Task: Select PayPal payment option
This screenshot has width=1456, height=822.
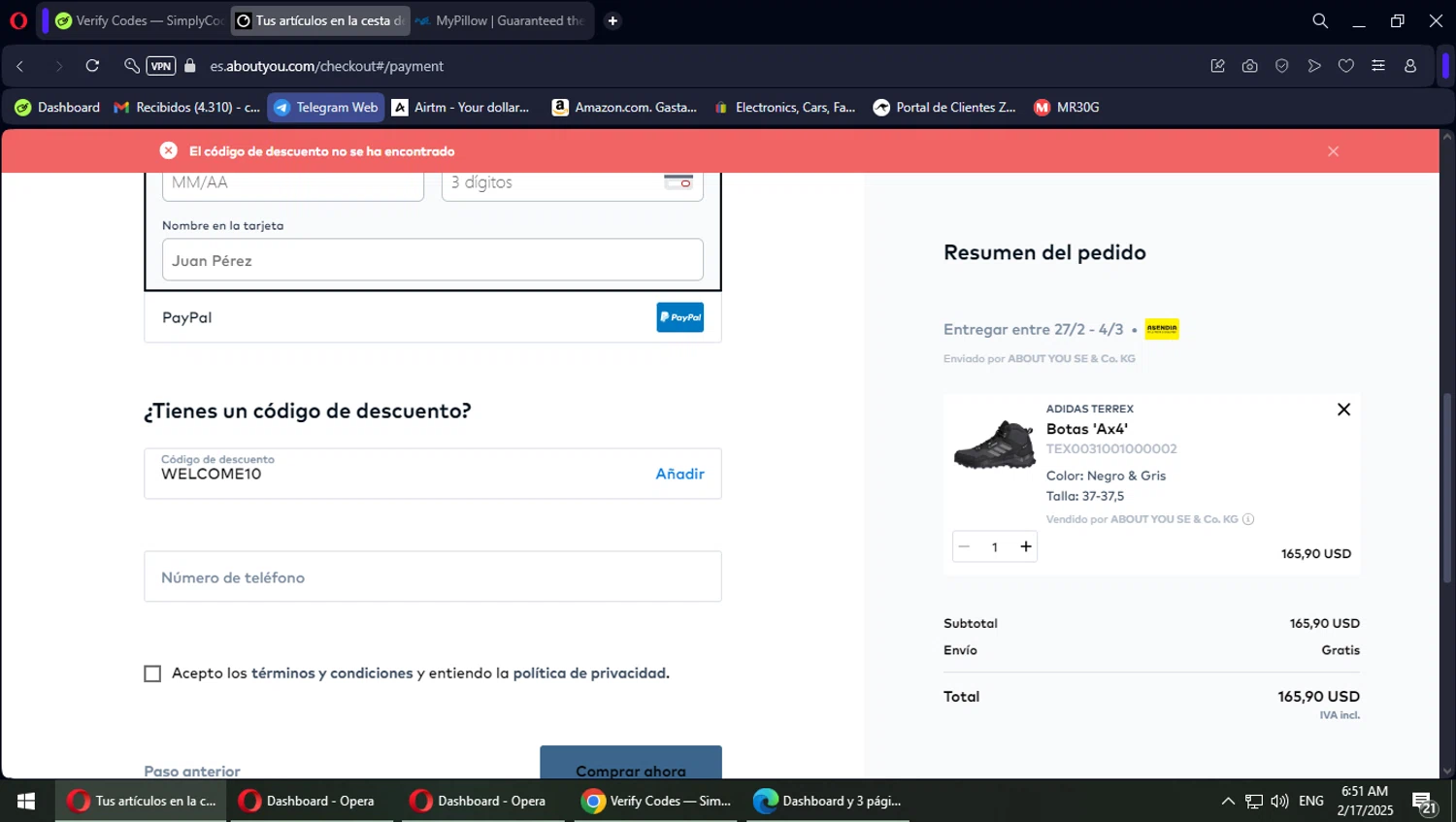Action: tap(433, 317)
